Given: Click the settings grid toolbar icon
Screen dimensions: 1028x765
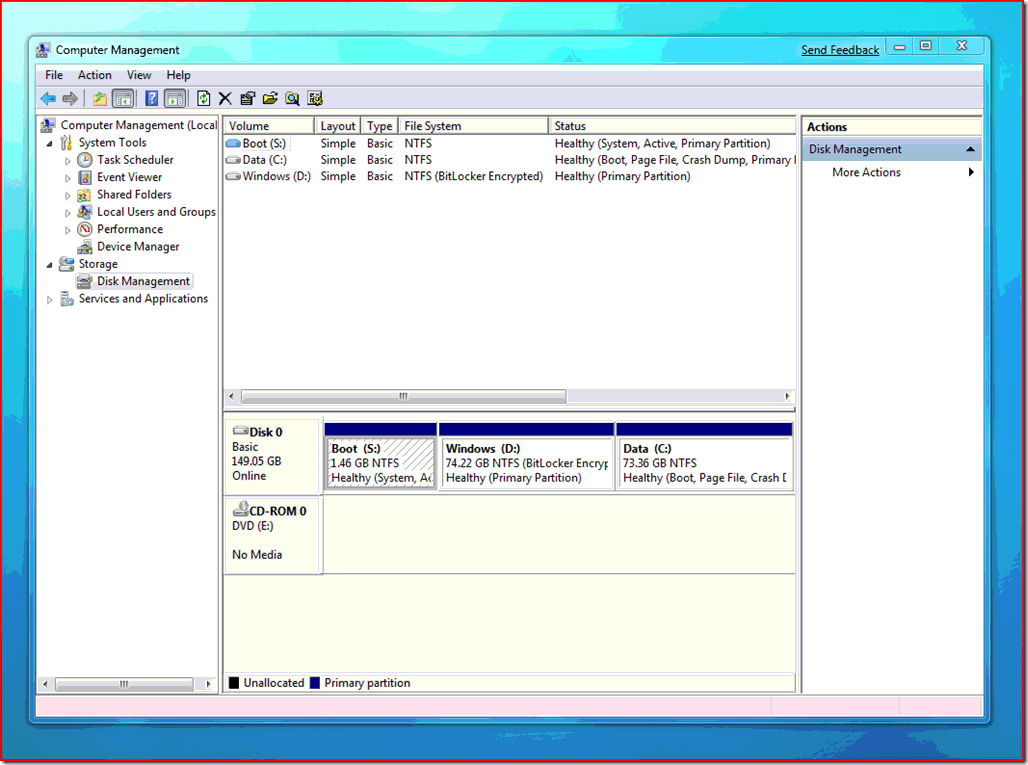Looking at the screenshot, I should coord(315,99).
